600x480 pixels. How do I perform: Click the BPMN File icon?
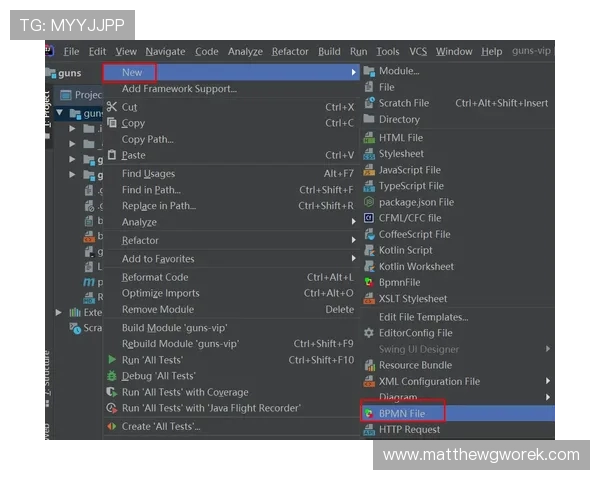coord(369,413)
